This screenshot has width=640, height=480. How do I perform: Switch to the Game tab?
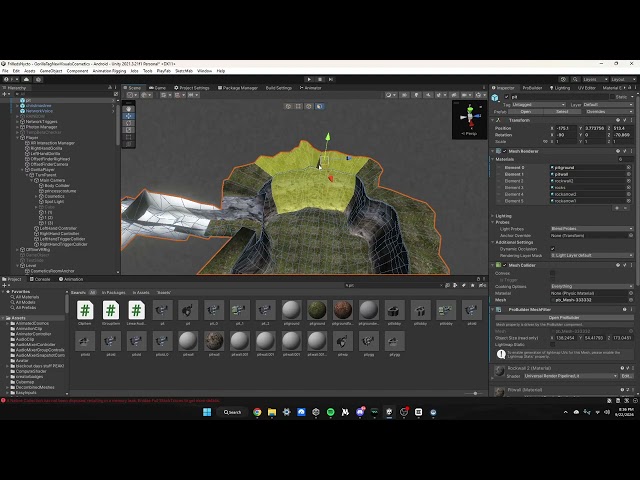click(x=158, y=88)
